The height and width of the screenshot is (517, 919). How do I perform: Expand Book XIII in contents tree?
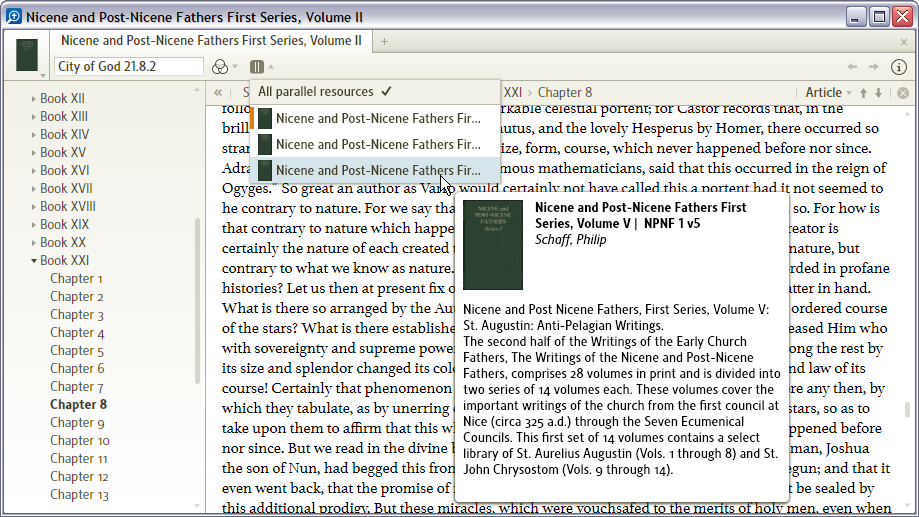coord(33,117)
